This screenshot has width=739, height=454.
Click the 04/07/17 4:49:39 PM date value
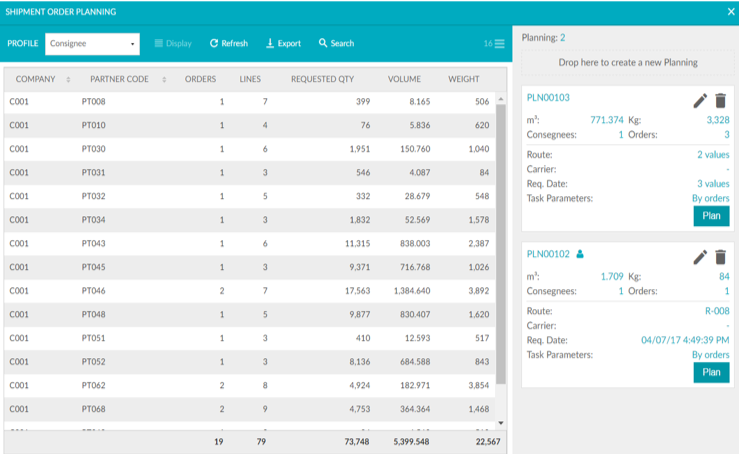(x=685, y=340)
